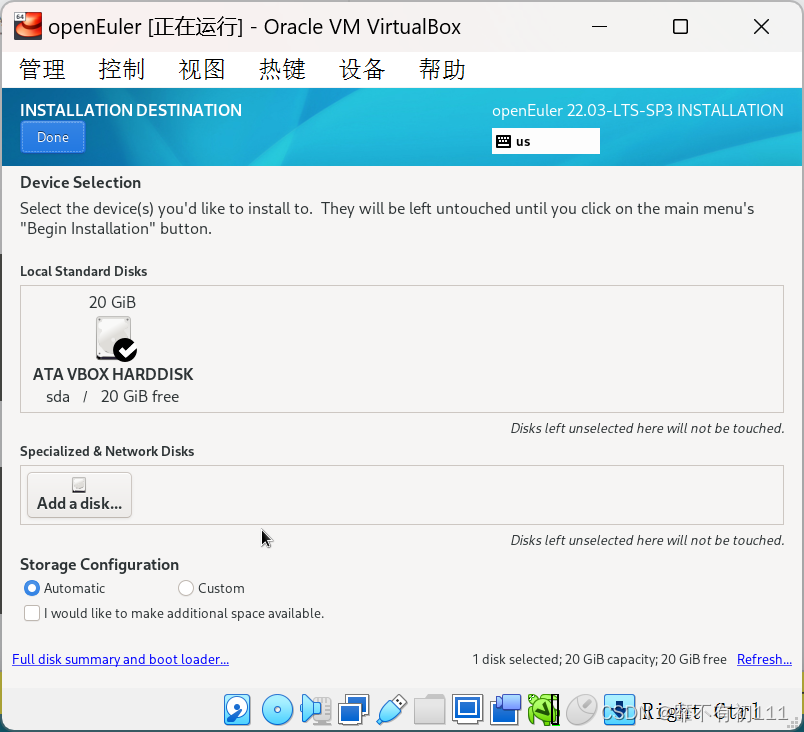Image resolution: width=804 pixels, height=732 pixels.
Task: Click the shared folders status icon
Action: pyautogui.click(x=430, y=709)
